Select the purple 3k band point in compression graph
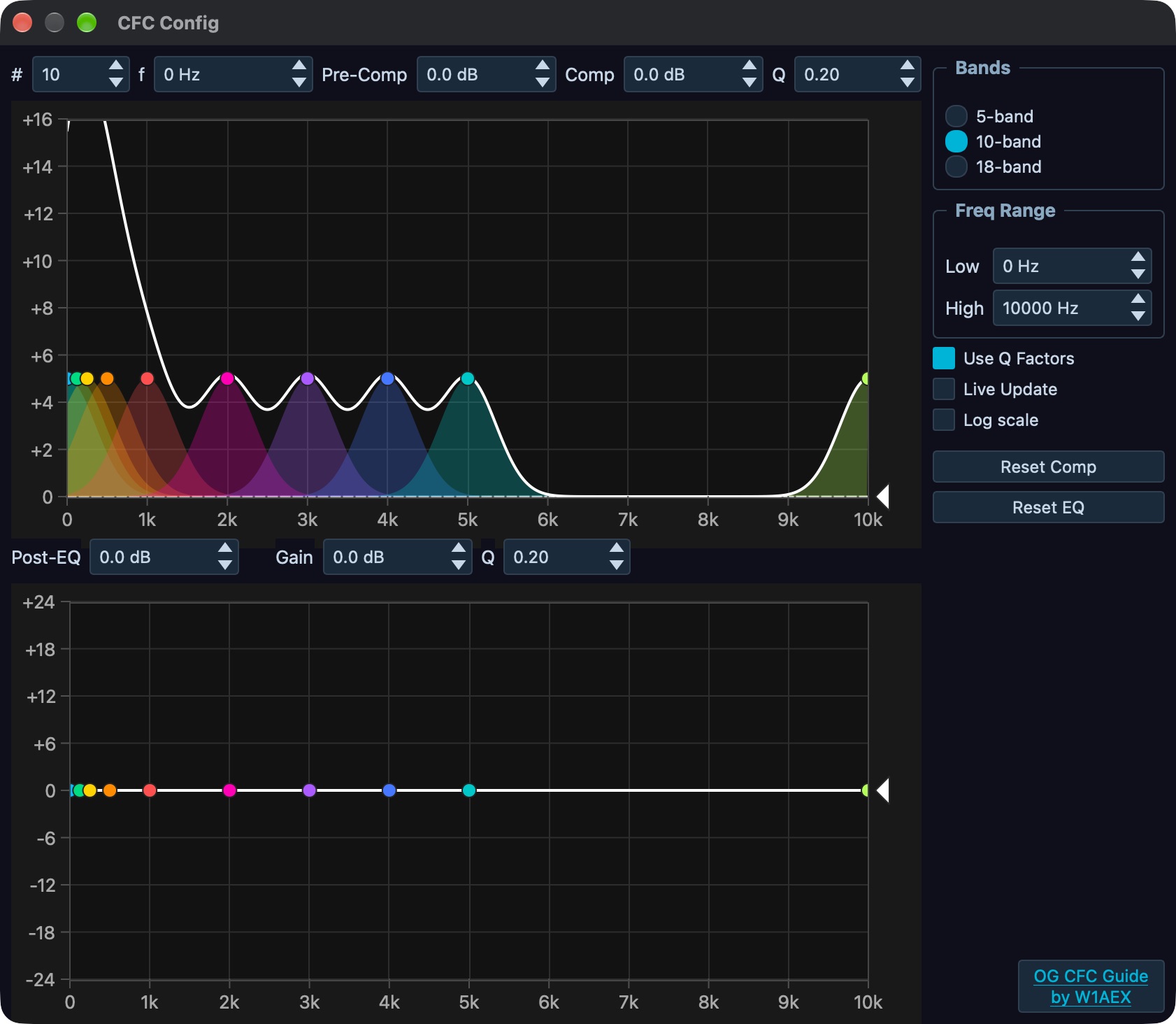 coord(308,378)
